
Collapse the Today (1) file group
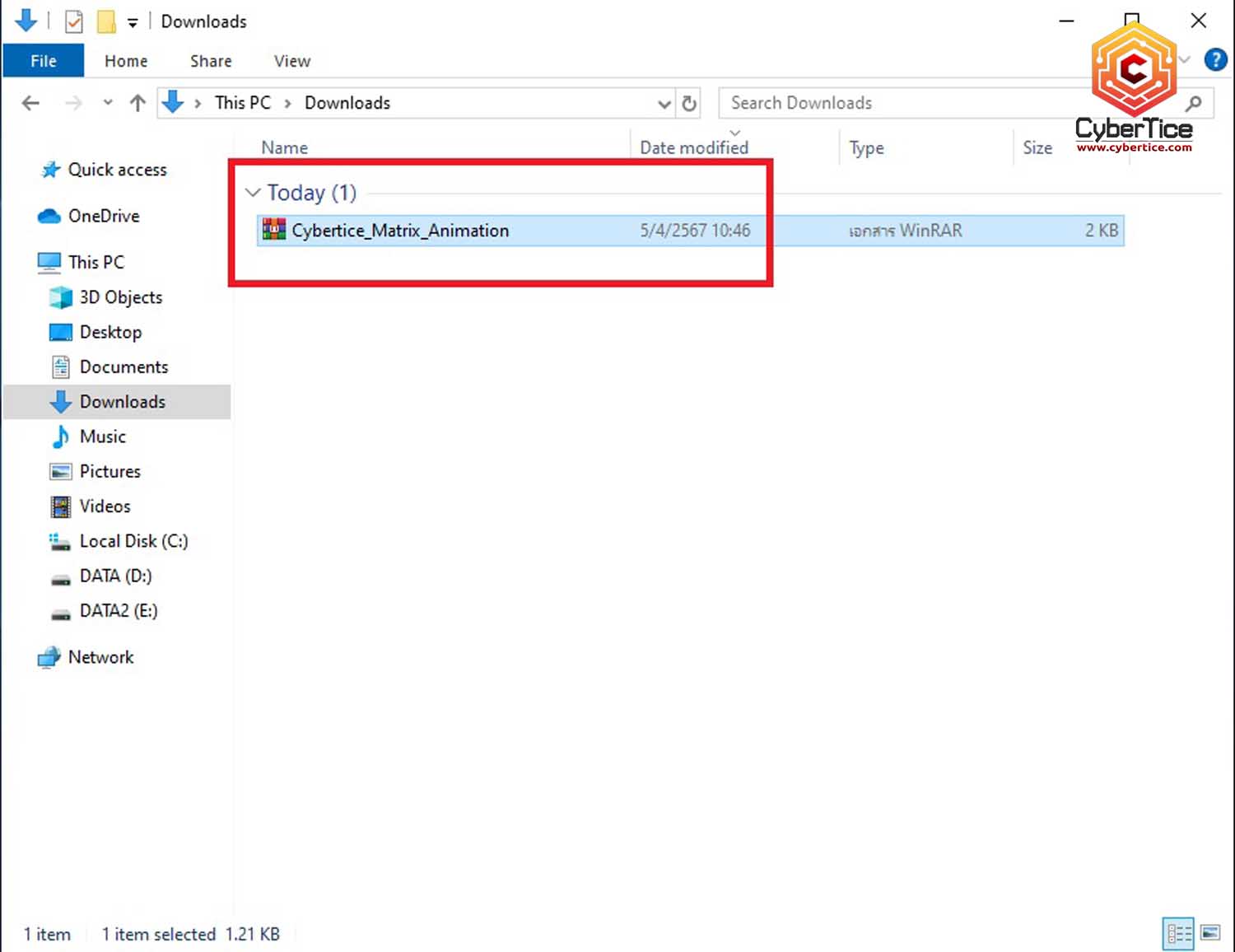tap(253, 192)
